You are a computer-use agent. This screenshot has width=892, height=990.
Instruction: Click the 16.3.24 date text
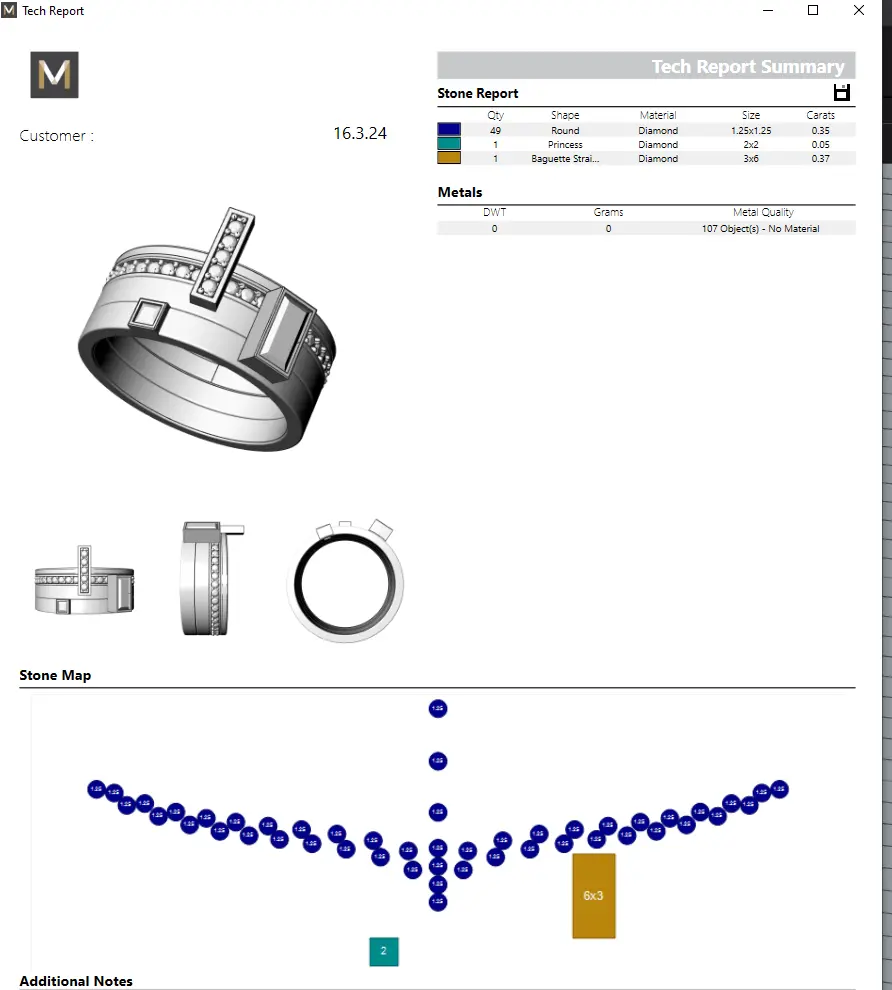tap(359, 134)
